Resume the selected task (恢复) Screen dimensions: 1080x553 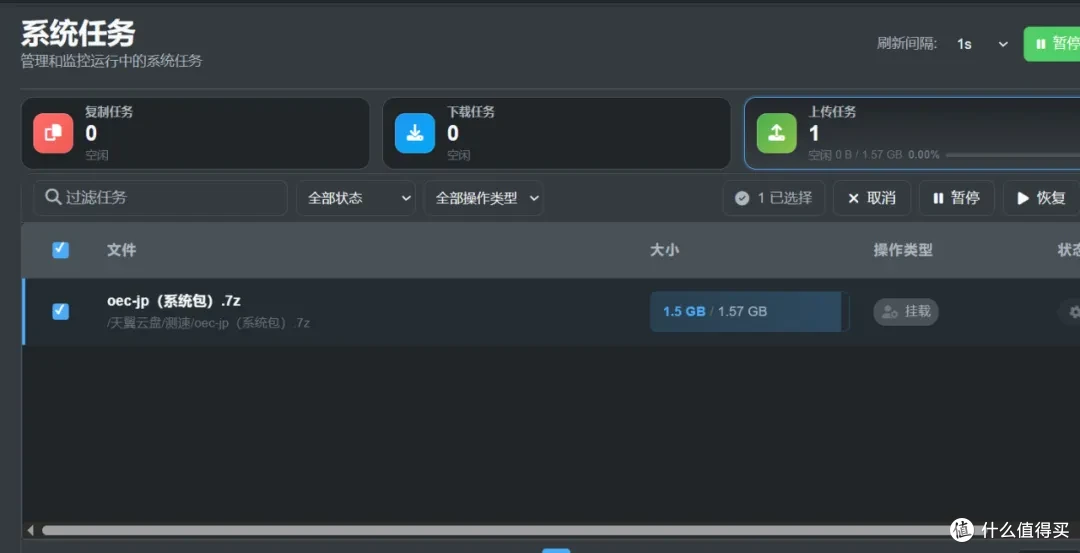[1041, 198]
